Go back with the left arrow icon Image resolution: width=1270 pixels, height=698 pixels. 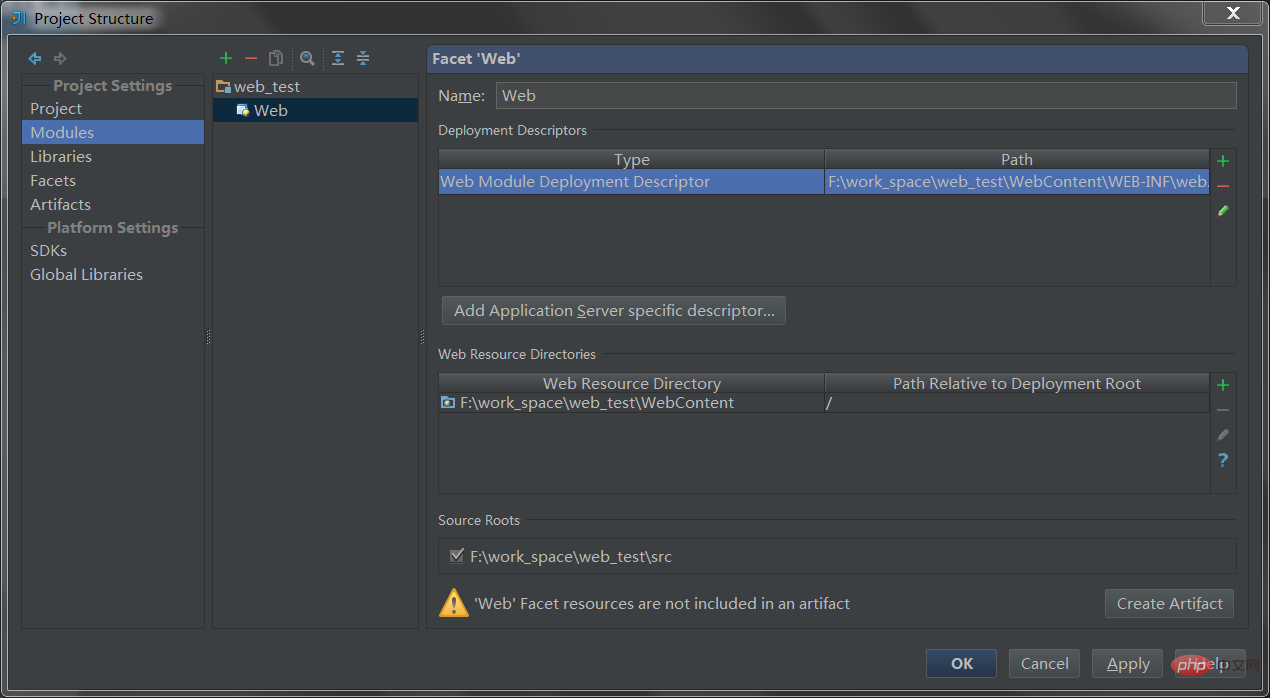coord(35,59)
